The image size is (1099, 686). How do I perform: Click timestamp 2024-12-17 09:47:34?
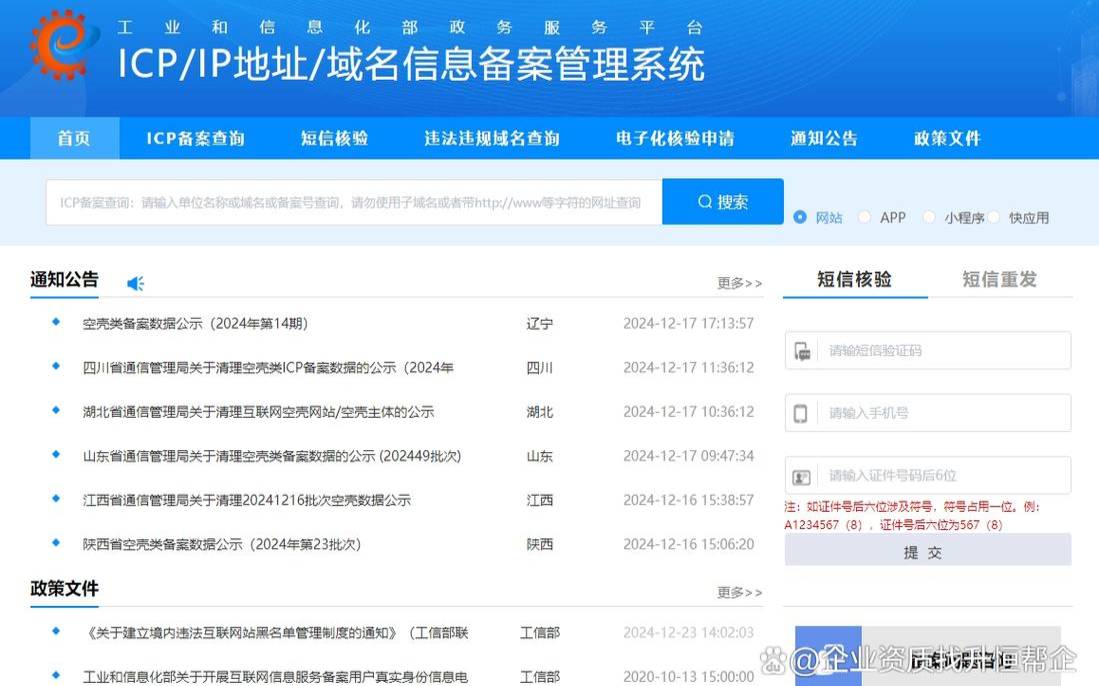688,456
